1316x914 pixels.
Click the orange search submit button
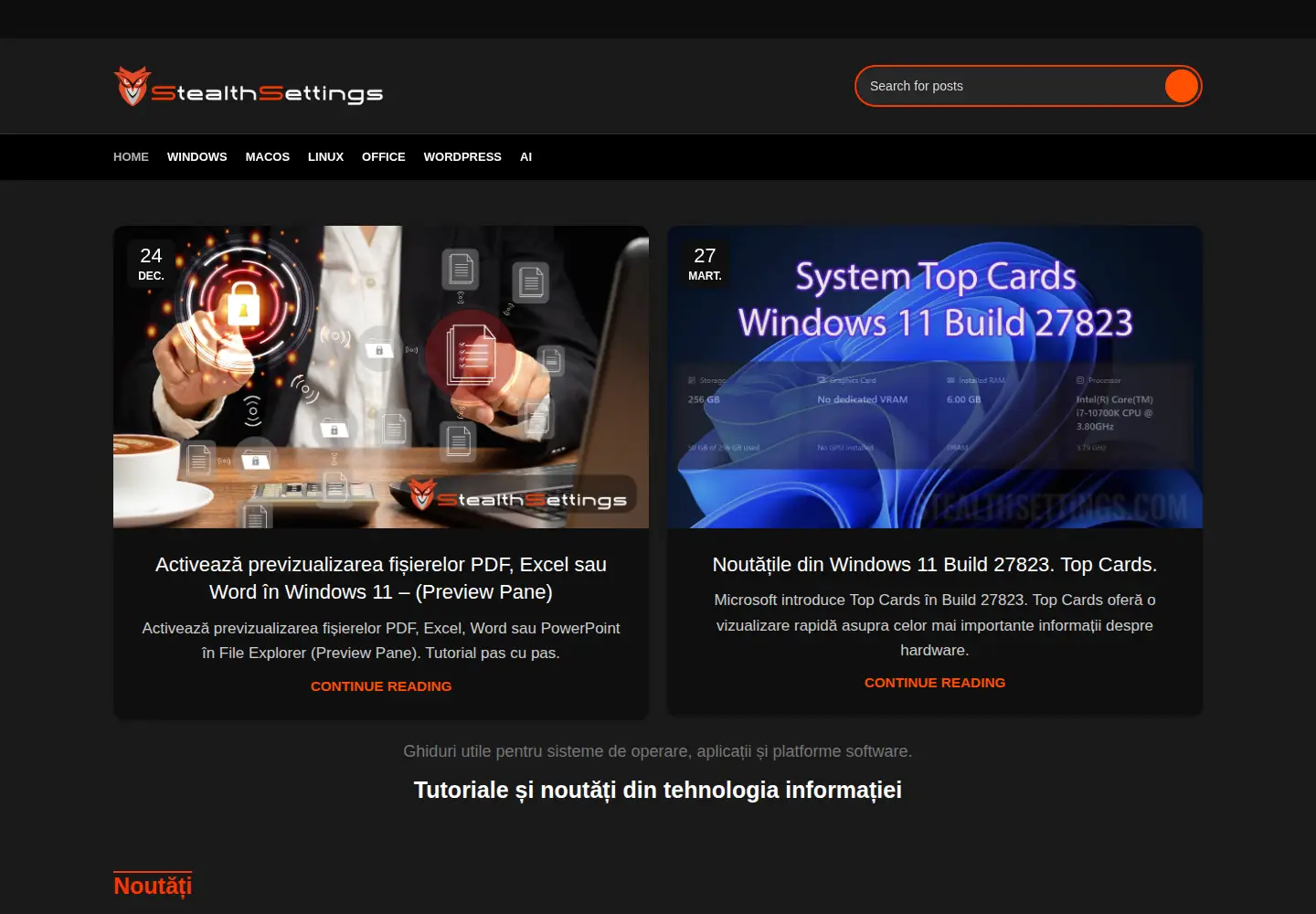click(1182, 86)
